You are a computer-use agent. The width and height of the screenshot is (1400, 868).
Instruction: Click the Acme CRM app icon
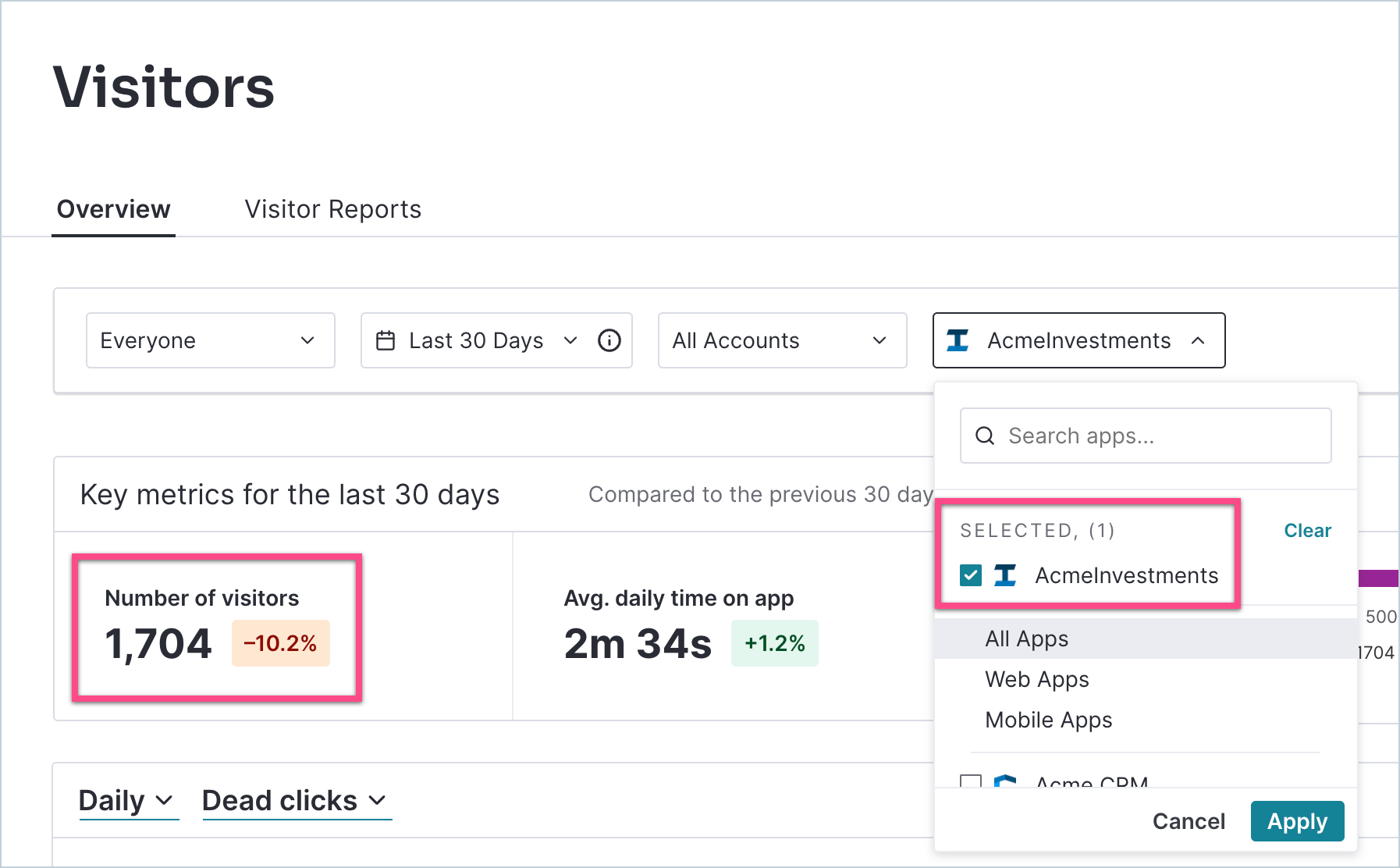[1005, 781]
